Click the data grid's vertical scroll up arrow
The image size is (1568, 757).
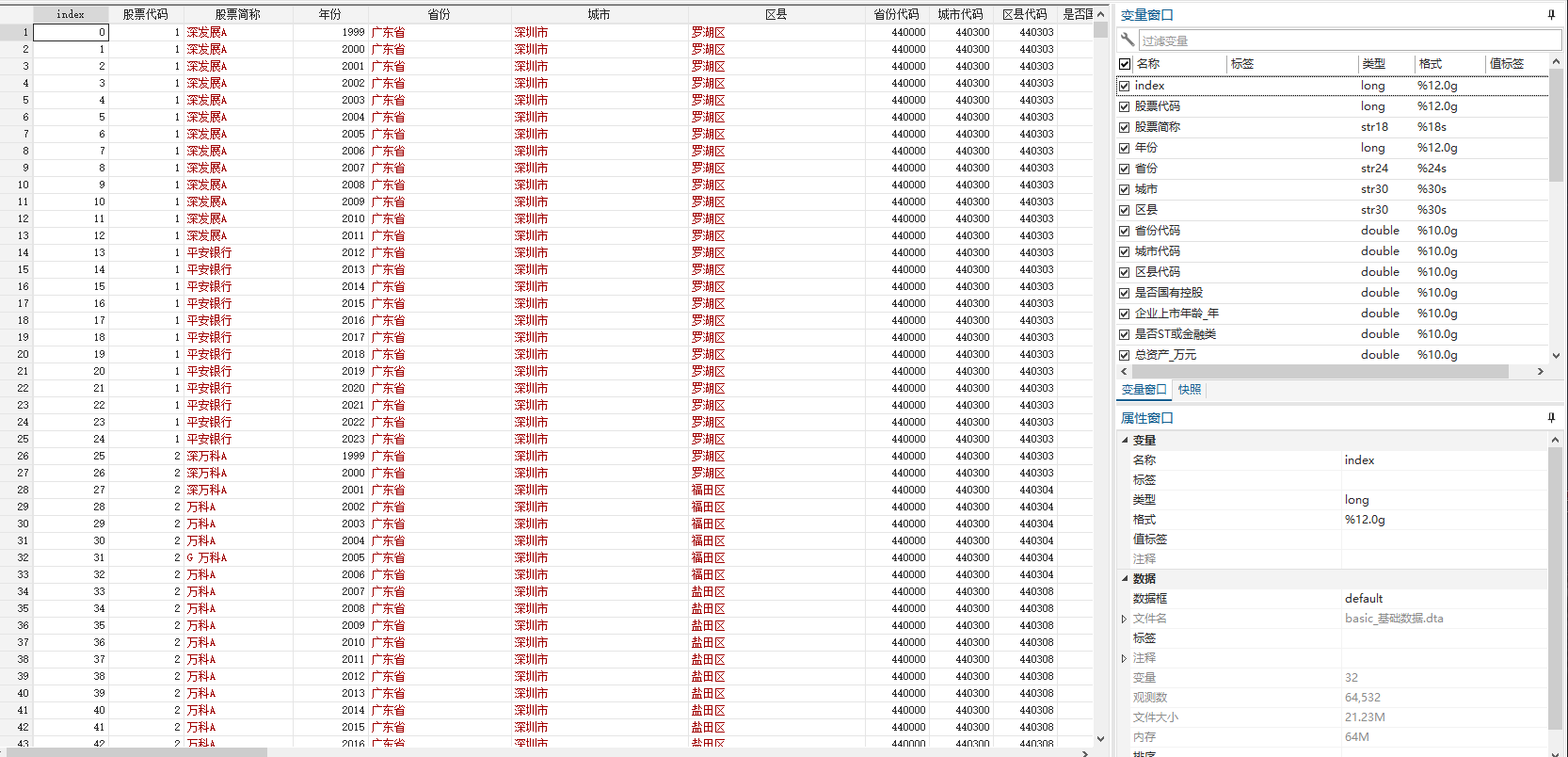point(1100,14)
